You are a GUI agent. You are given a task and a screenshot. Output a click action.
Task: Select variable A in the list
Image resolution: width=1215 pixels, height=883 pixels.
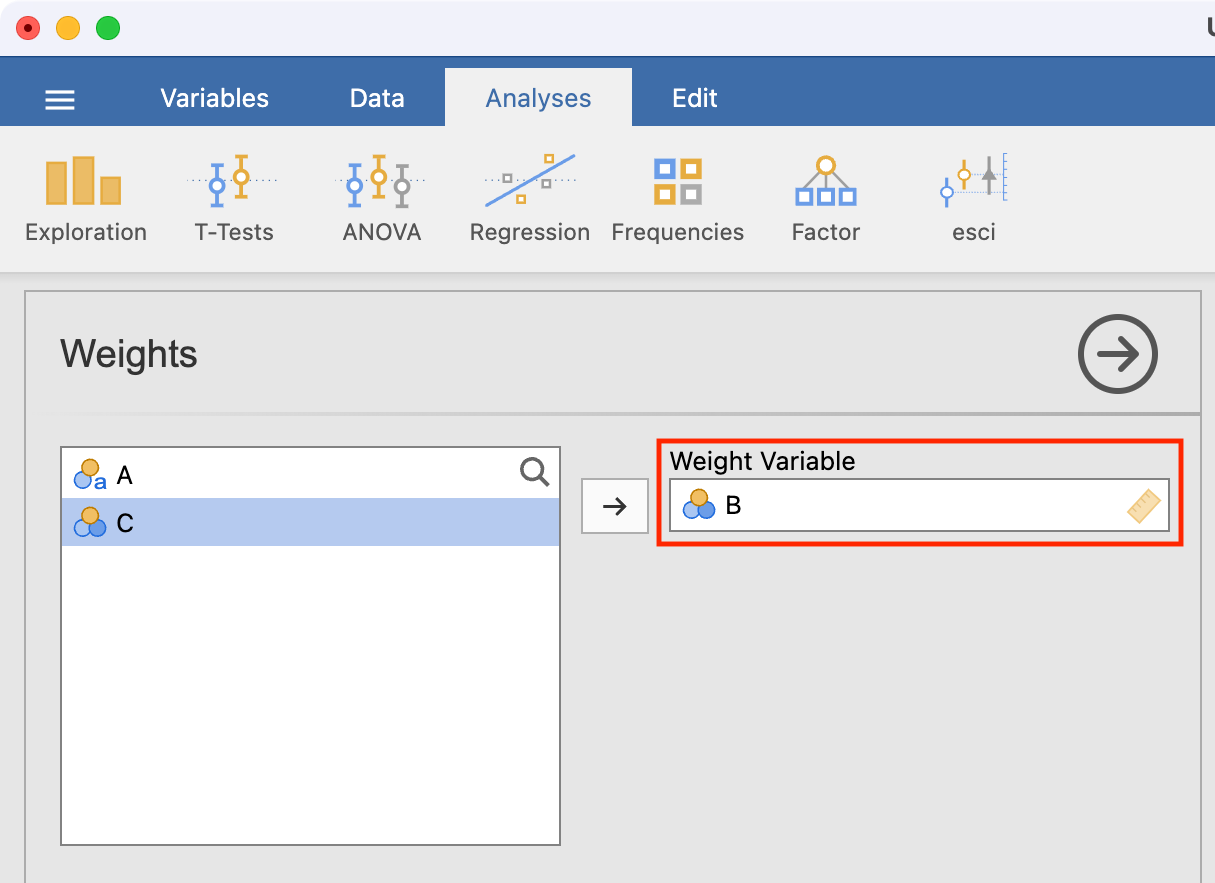124,475
